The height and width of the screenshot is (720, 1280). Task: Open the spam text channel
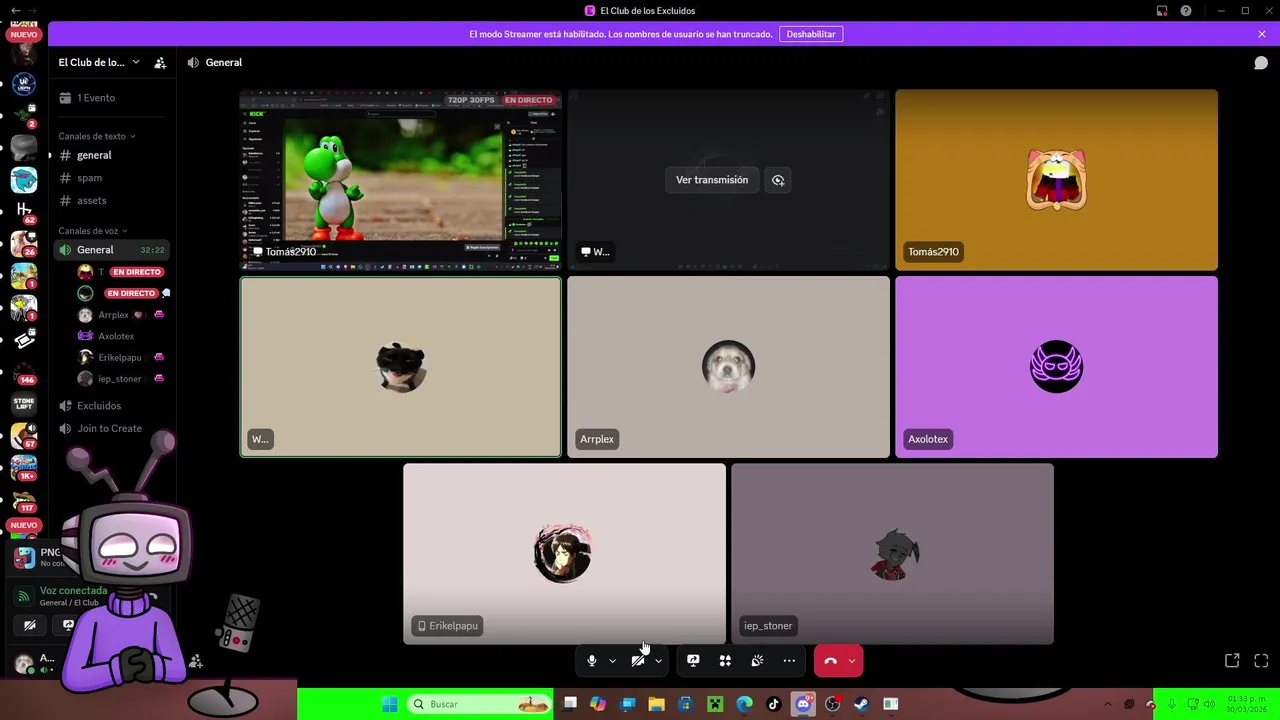point(112,178)
